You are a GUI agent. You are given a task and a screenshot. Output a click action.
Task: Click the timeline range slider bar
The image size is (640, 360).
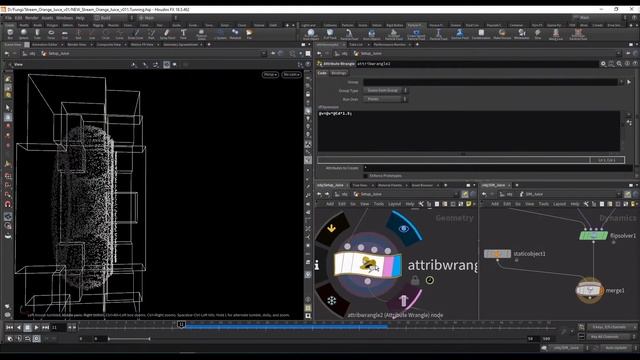coord(129,339)
